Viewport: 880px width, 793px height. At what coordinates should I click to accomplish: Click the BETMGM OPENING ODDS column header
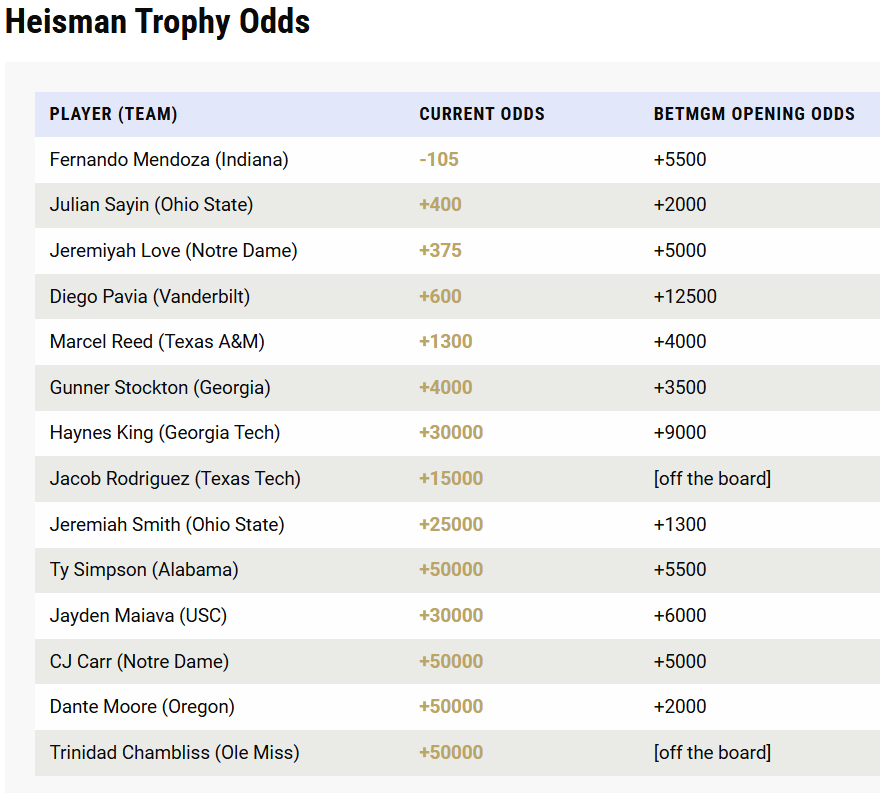coord(754,114)
